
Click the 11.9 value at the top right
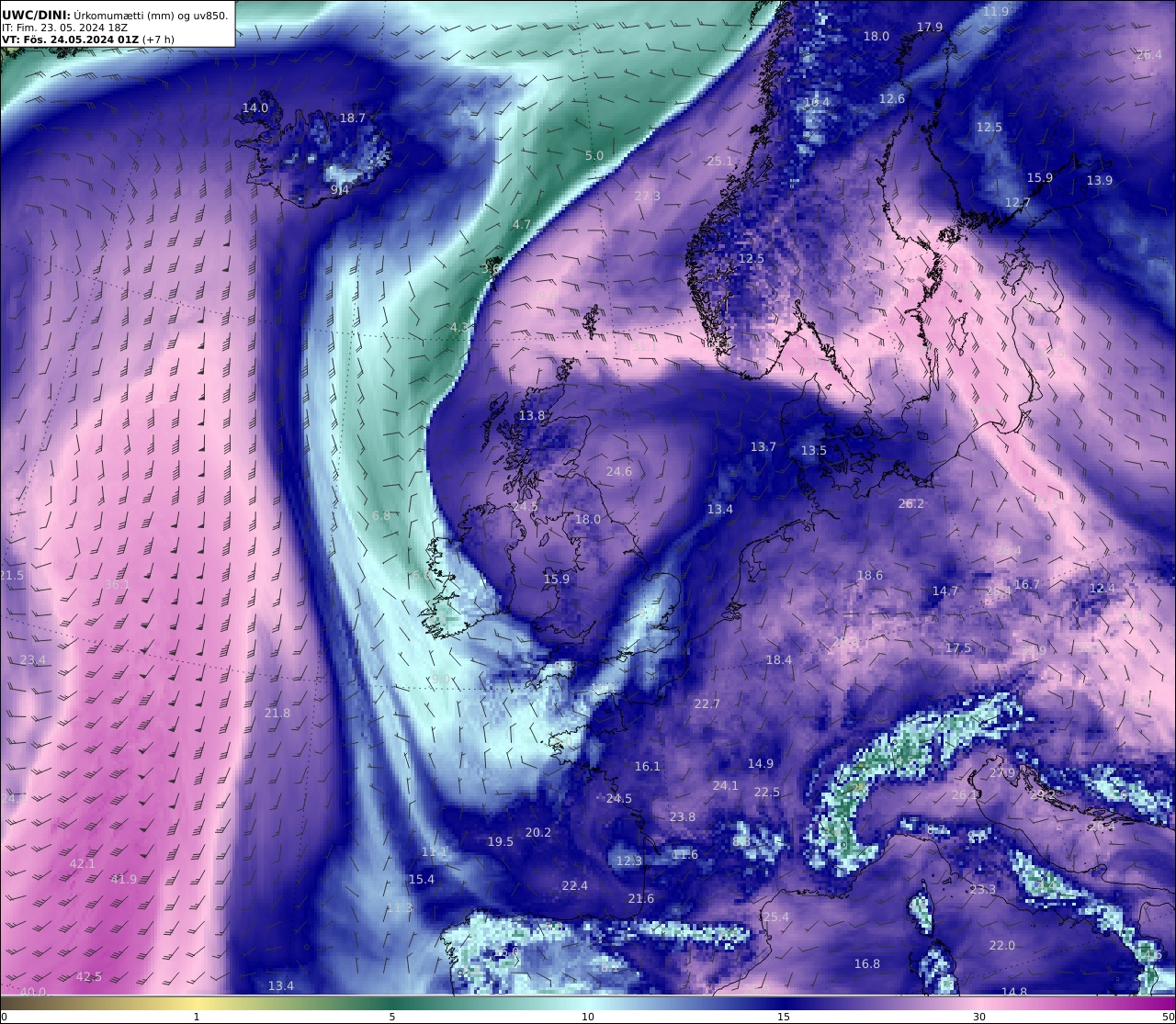[996, 11]
